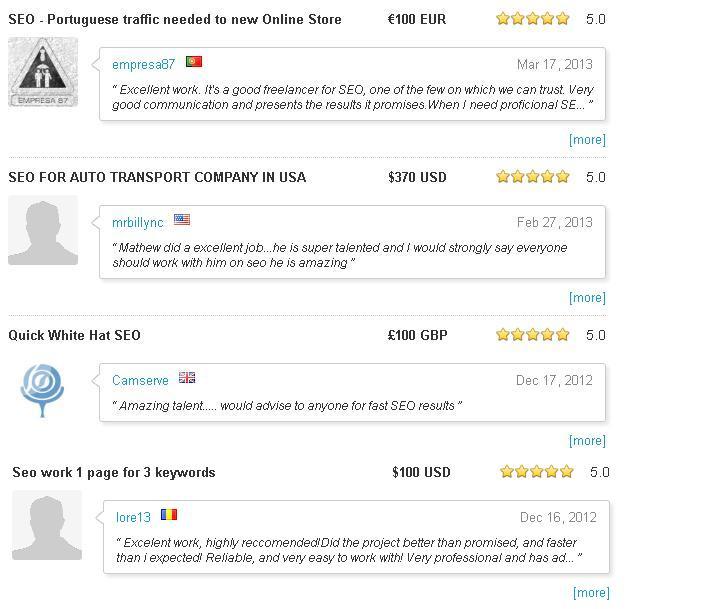Expand the empresa87 review with [more]

587,140
